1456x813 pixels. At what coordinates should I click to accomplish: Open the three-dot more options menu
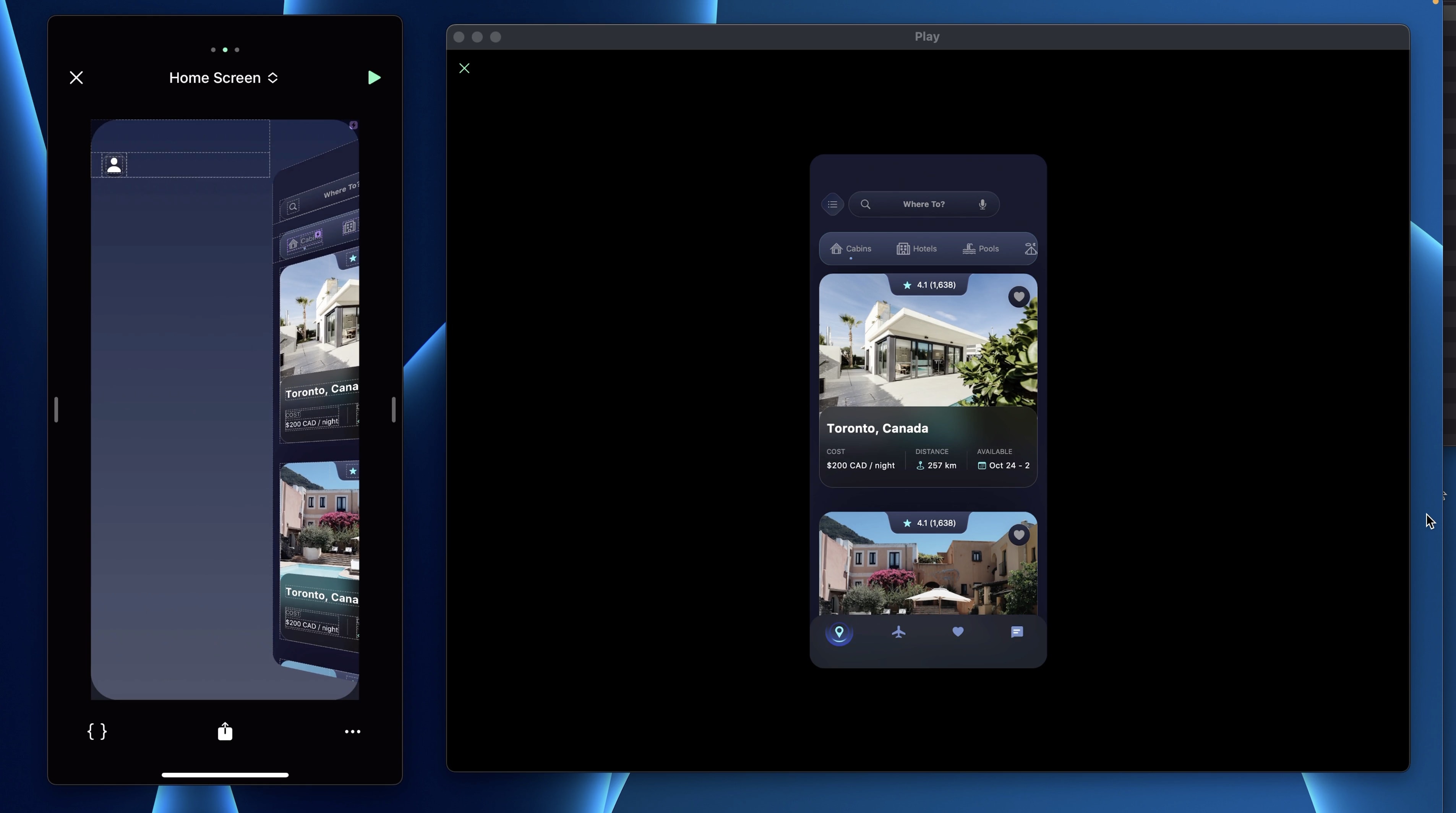[x=352, y=731]
